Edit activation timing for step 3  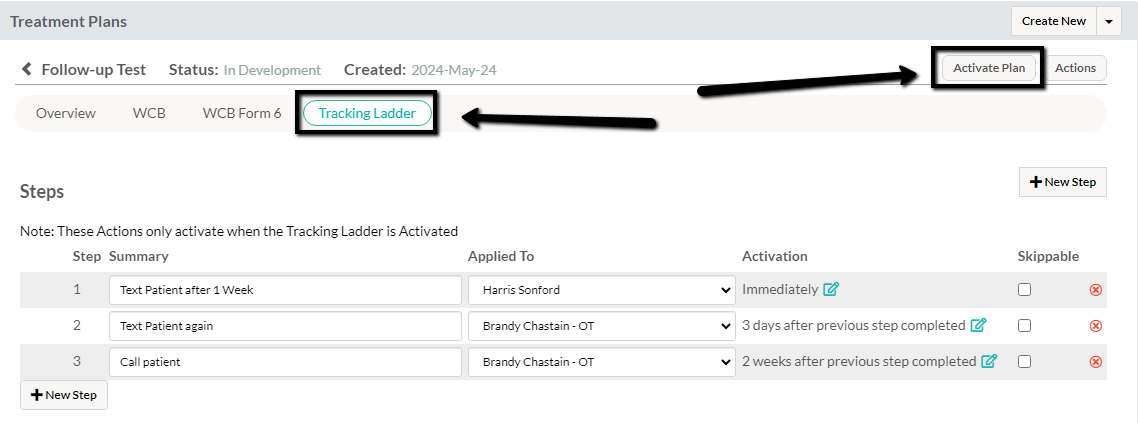coord(988,361)
